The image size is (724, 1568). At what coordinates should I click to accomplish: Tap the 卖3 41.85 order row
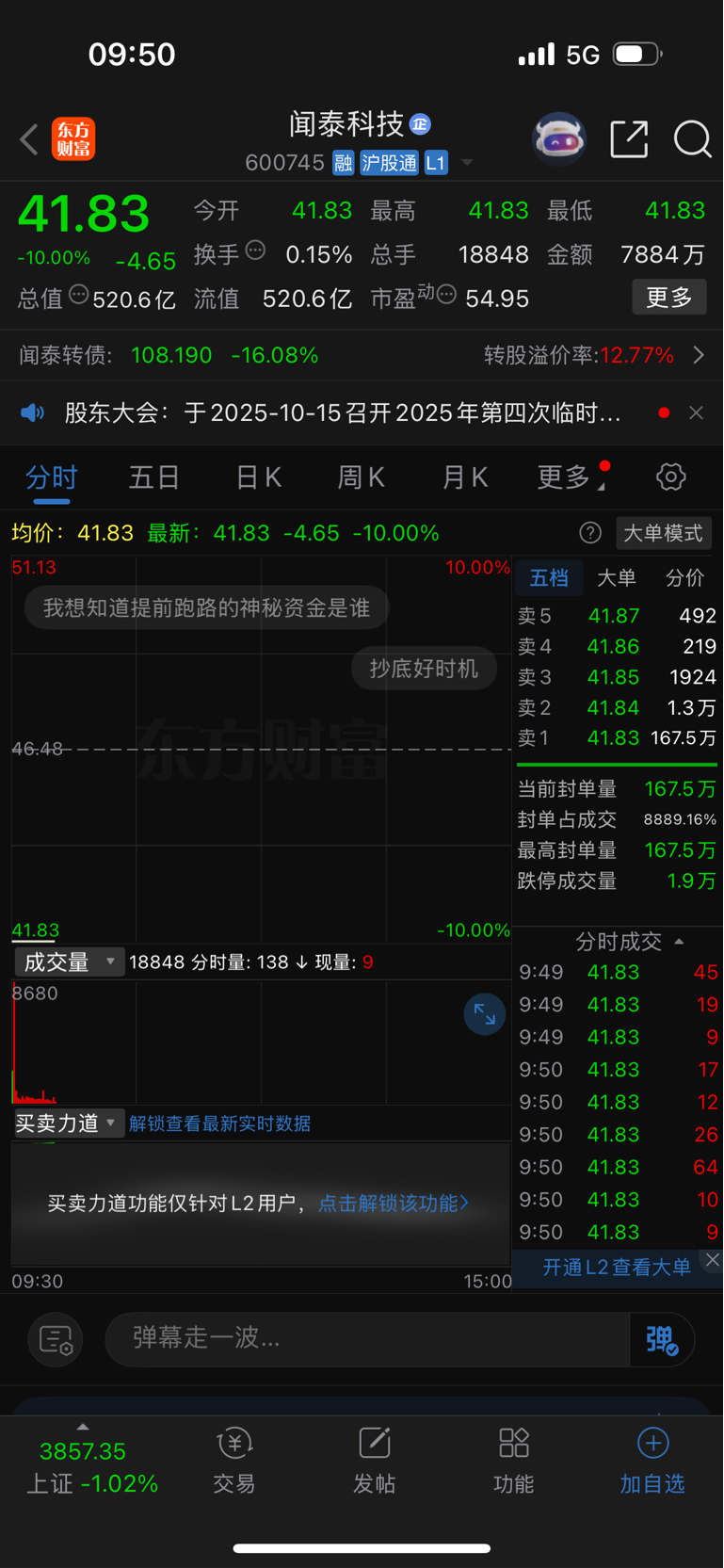tap(617, 677)
